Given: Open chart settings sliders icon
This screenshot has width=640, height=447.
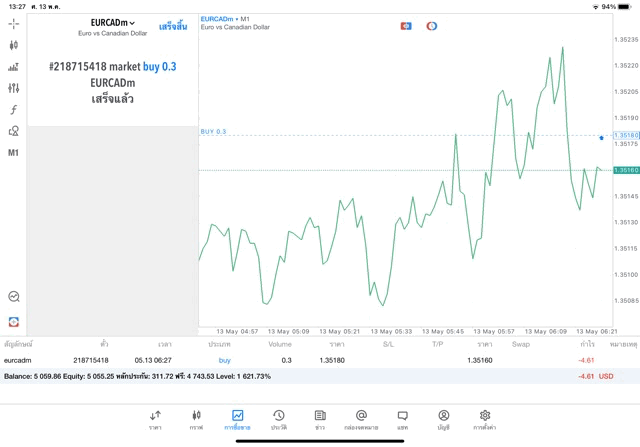Looking at the screenshot, I should tap(13, 88).
